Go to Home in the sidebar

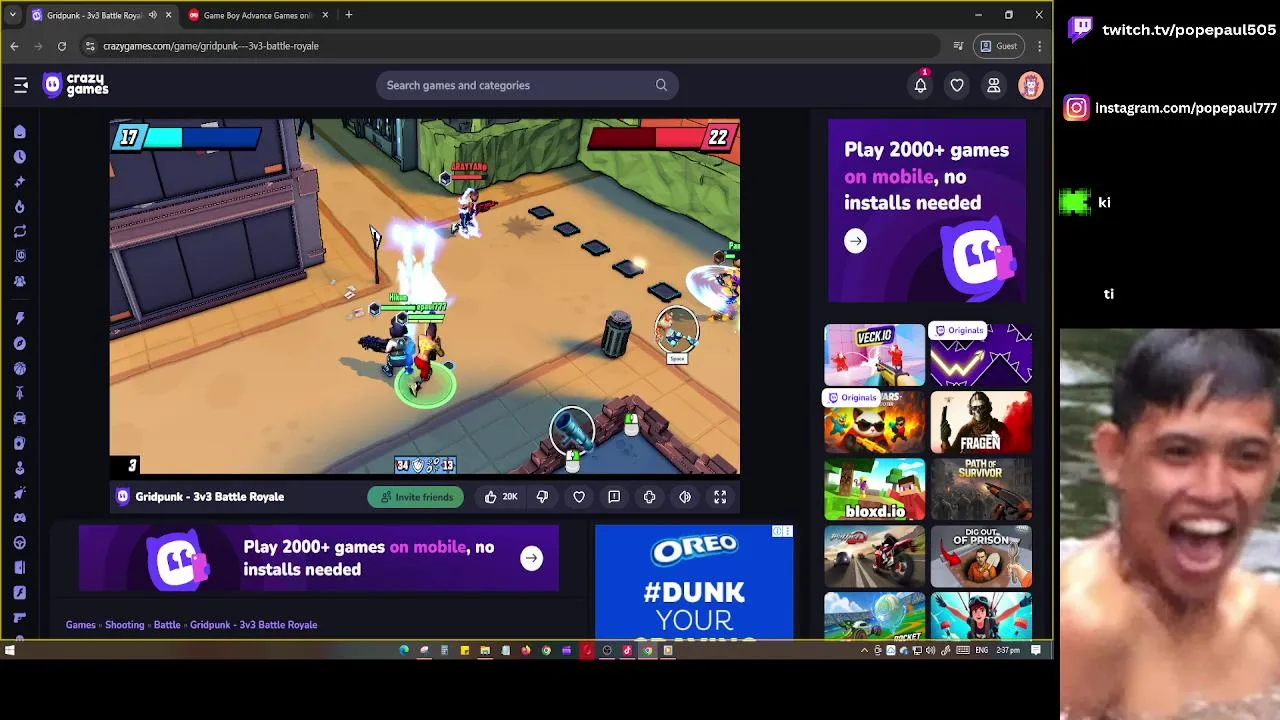tap(19, 132)
